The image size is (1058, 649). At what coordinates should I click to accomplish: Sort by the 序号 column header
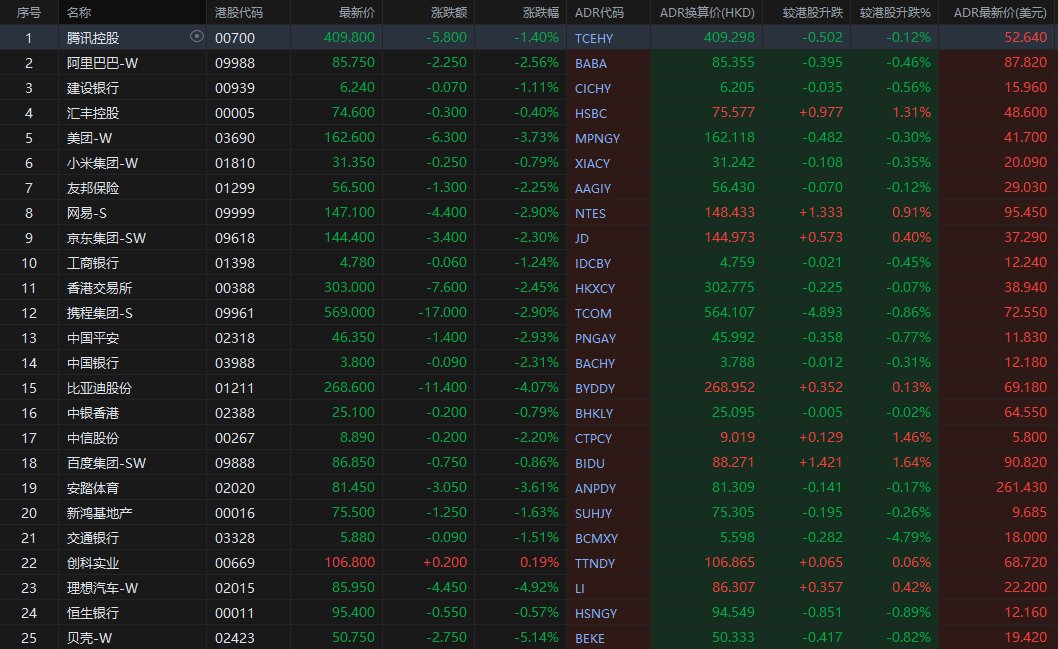[x=28, y=12]
